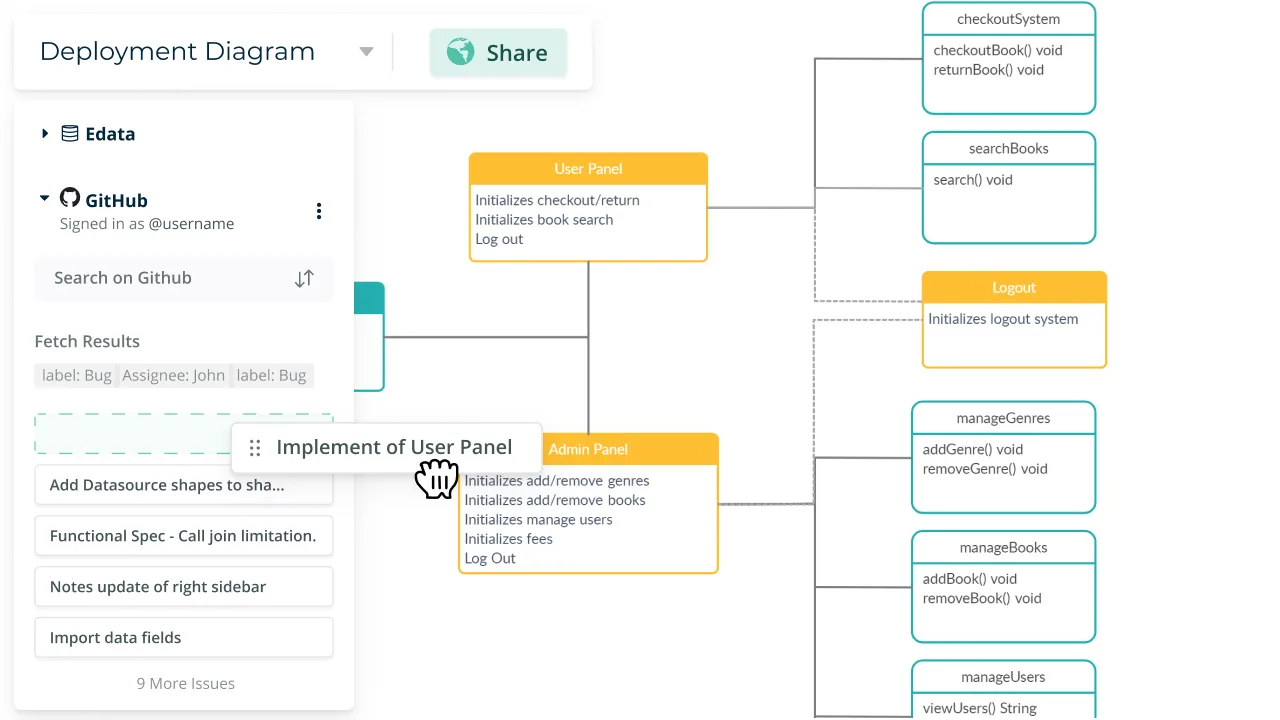Open 'Import data fields' issue
Viewport: 1280px width, 720px height.
click(x=184, y=638)
